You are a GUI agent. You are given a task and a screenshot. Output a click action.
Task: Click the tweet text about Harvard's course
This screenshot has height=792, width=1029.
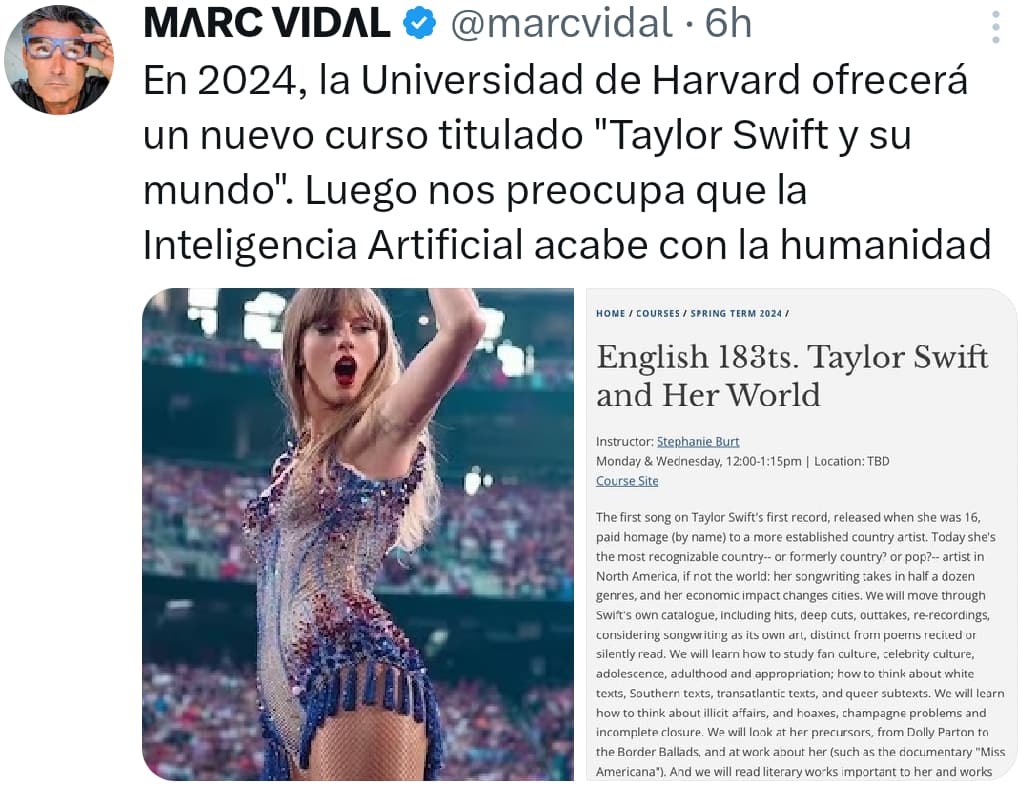click(x=566, y=162)
